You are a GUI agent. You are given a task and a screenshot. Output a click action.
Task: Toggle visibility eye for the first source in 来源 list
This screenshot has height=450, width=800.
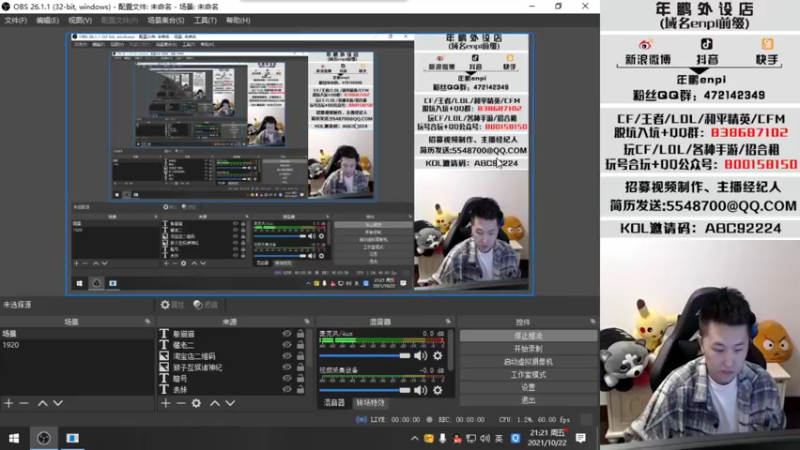pyautogui.click(x=287, y=334)
